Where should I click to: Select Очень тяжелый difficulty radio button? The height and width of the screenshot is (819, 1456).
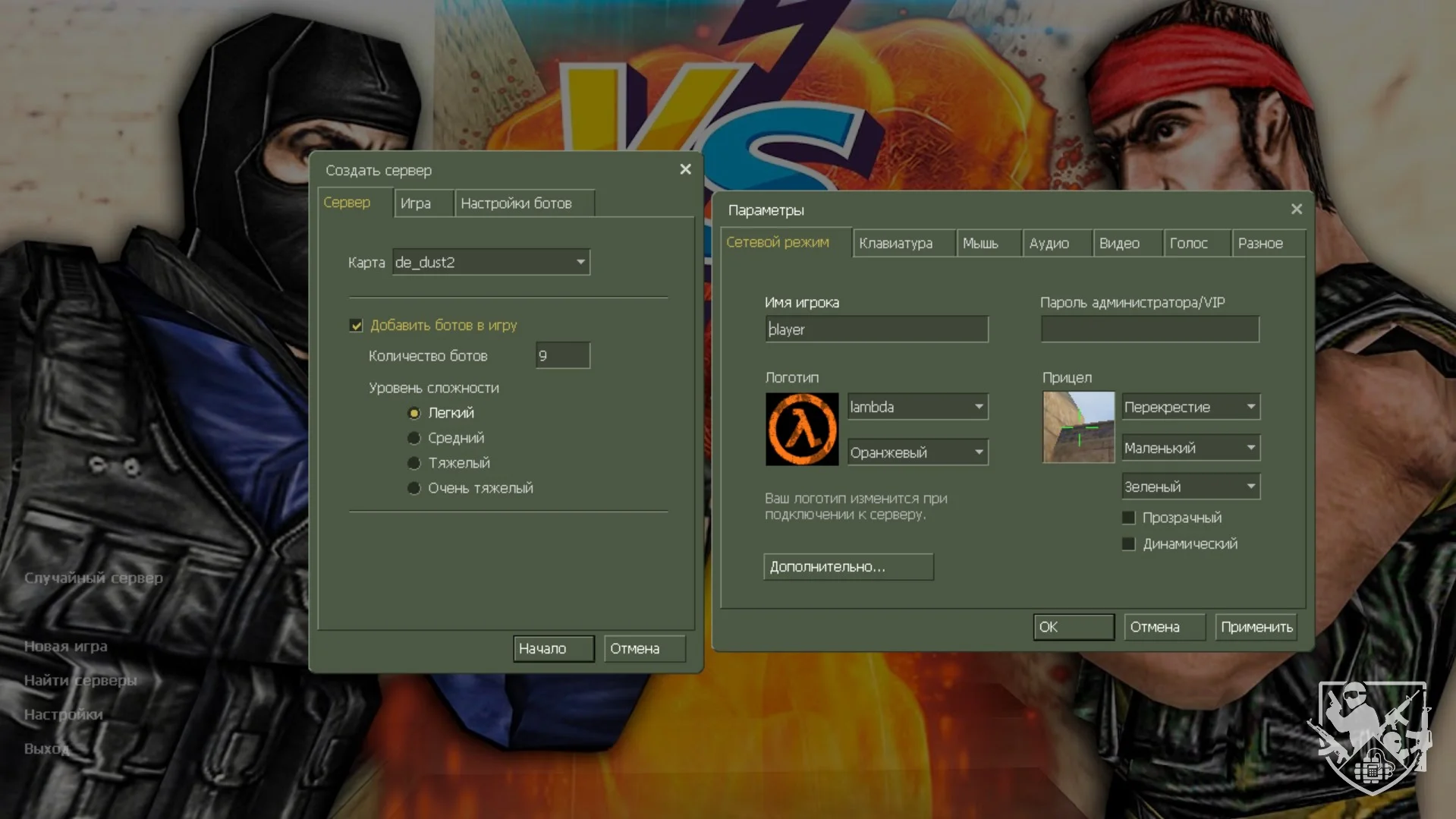pos(414,488)
